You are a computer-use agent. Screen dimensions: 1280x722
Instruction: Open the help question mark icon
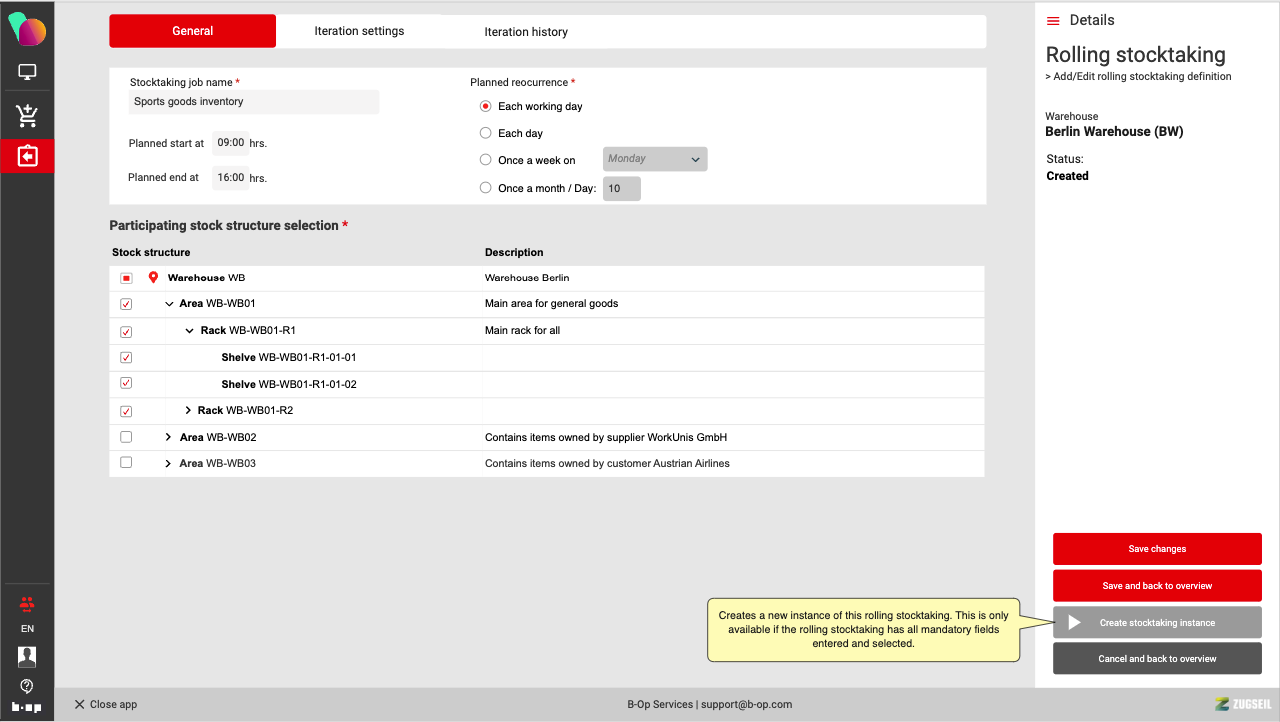click(x=27, y=686)
